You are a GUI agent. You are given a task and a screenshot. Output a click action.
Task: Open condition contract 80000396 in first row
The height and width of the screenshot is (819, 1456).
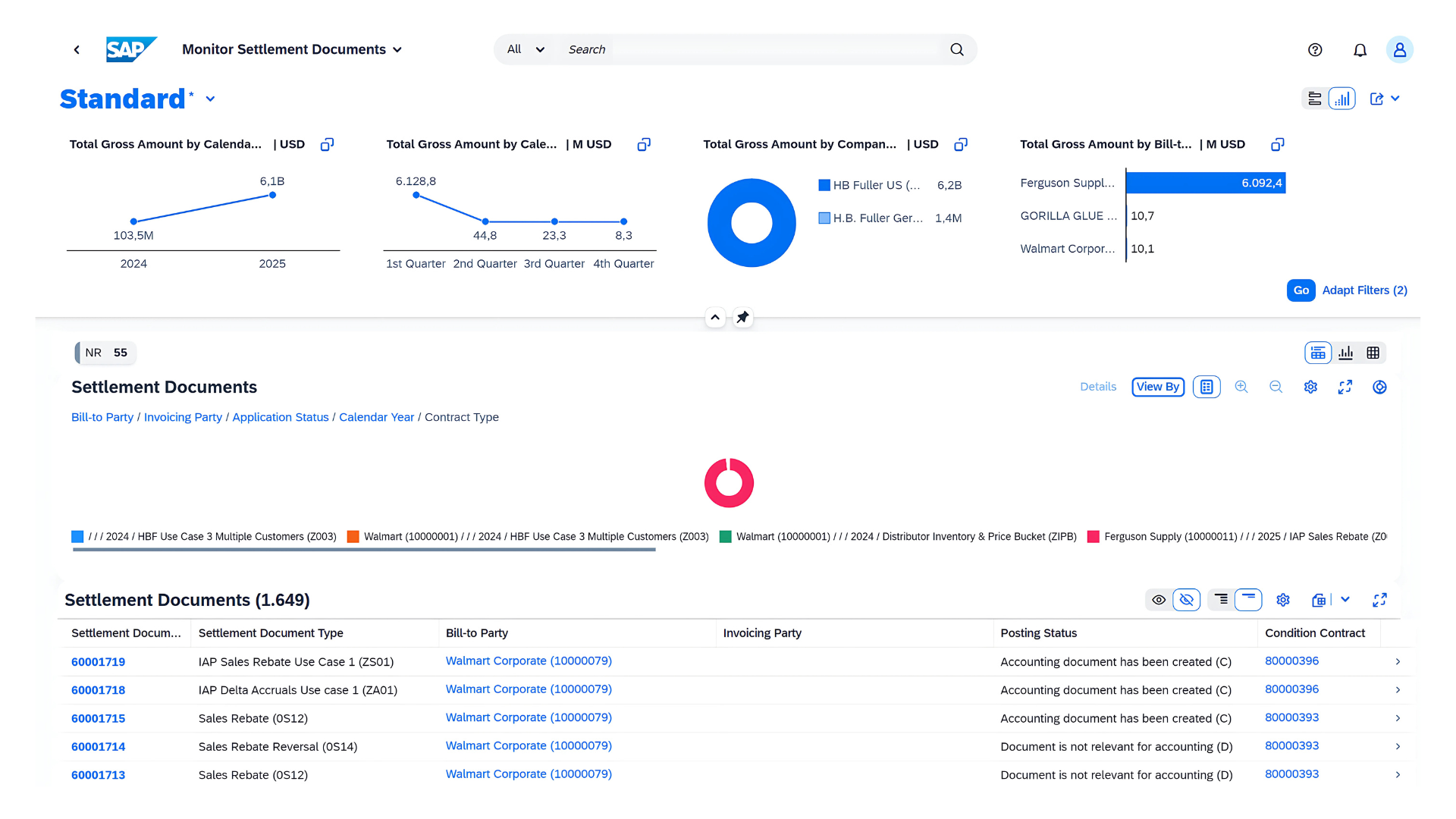tap(1291, 661)
